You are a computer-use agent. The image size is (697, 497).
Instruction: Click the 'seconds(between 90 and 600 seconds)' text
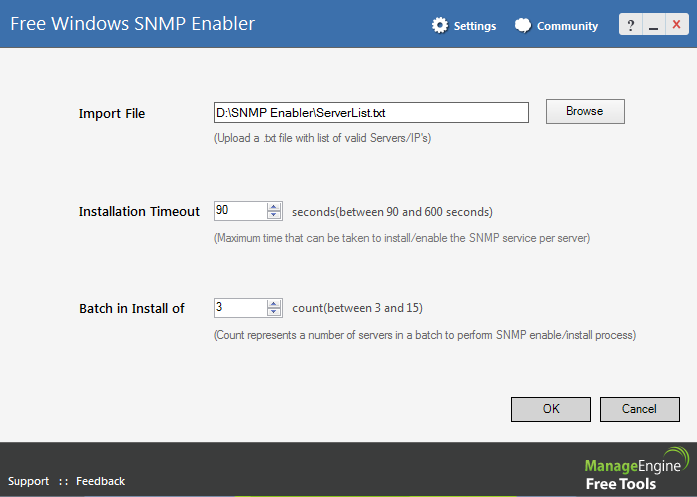pos(392,212)
